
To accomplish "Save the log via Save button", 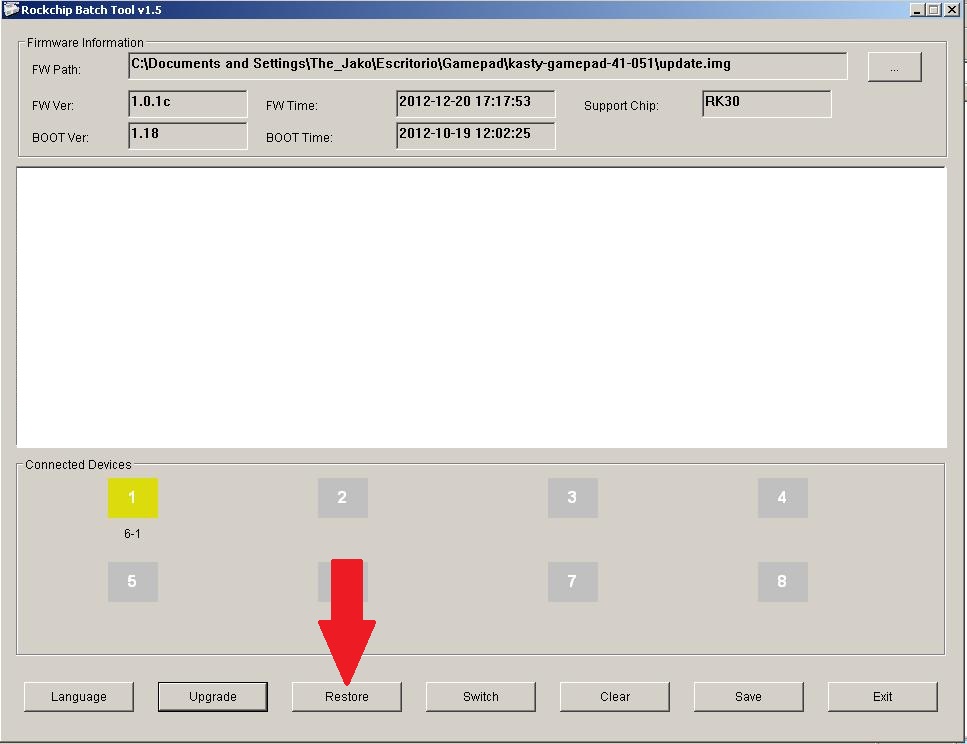I will point(749,696).
